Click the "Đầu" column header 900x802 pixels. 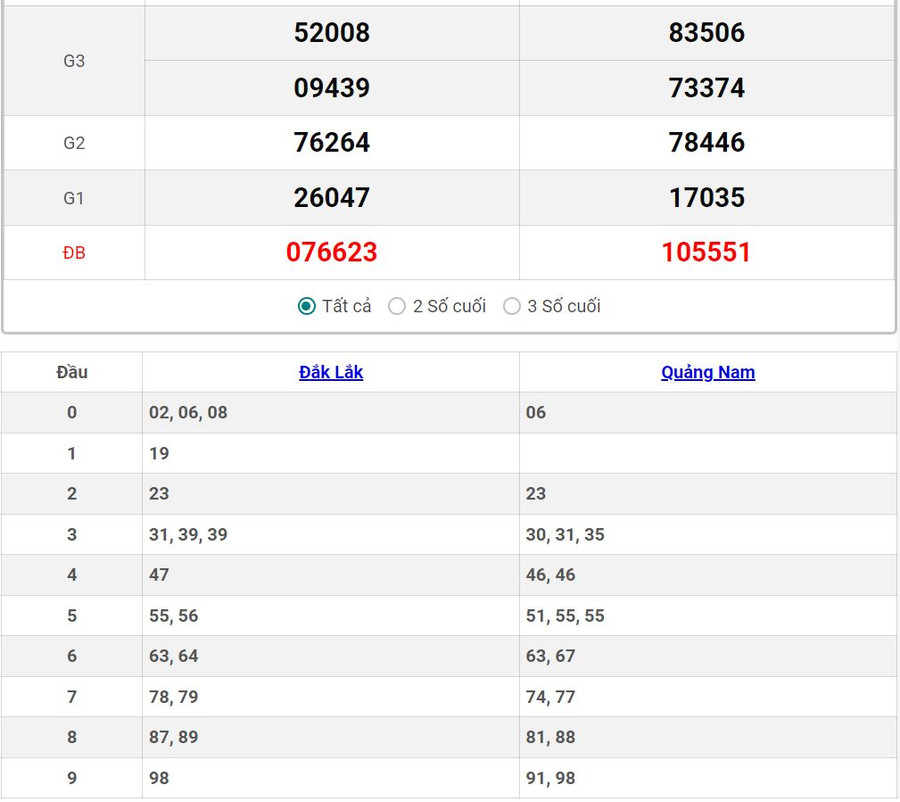(x=72, y=372)
